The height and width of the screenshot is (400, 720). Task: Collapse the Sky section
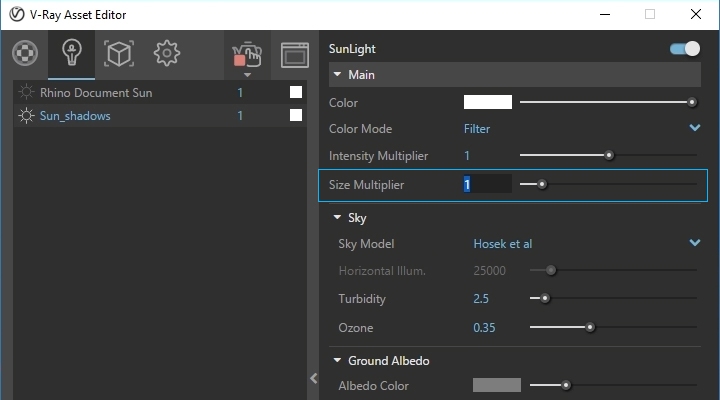click(x=337, y=217)
